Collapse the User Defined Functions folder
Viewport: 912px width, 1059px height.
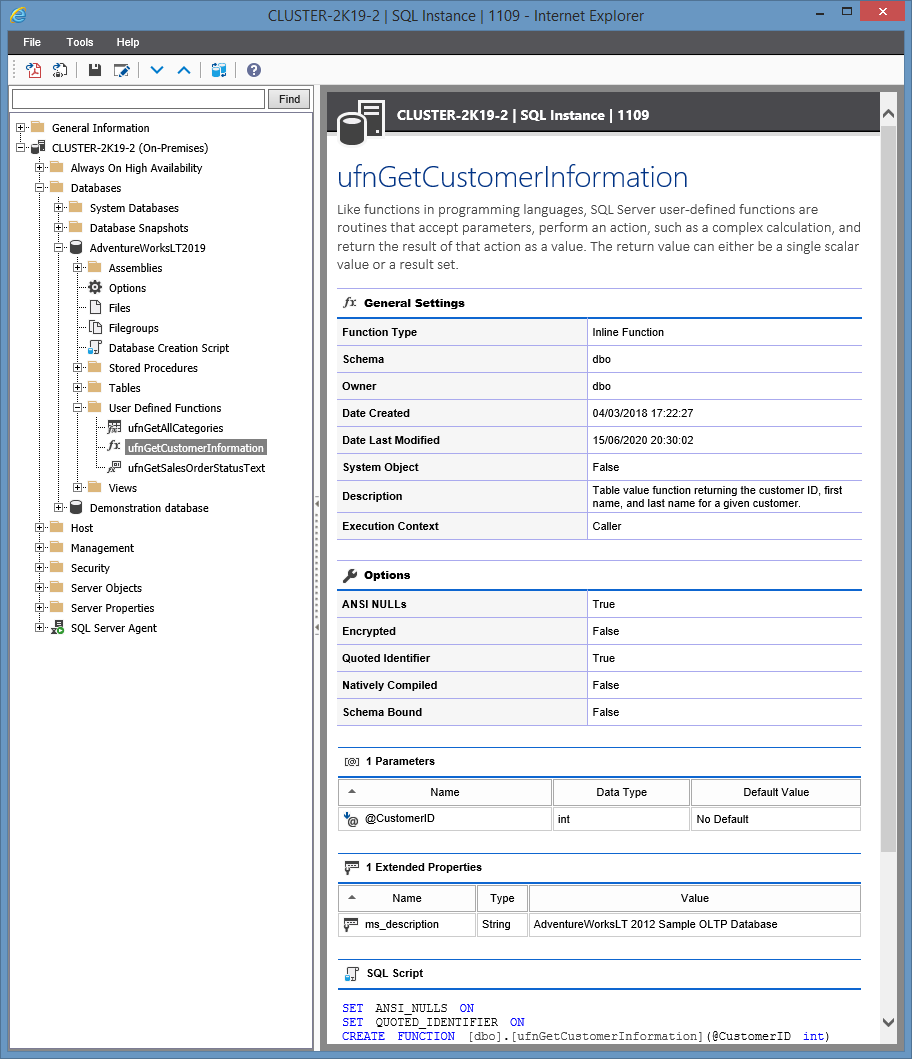78,408
